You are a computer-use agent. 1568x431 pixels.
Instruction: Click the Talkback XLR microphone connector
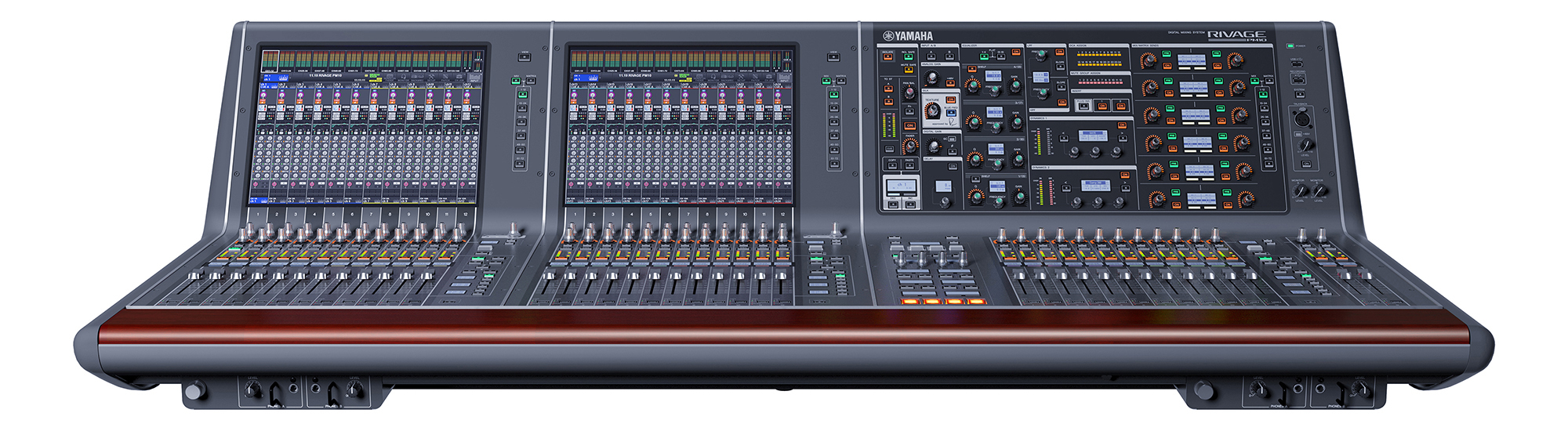pos(1301,119)
